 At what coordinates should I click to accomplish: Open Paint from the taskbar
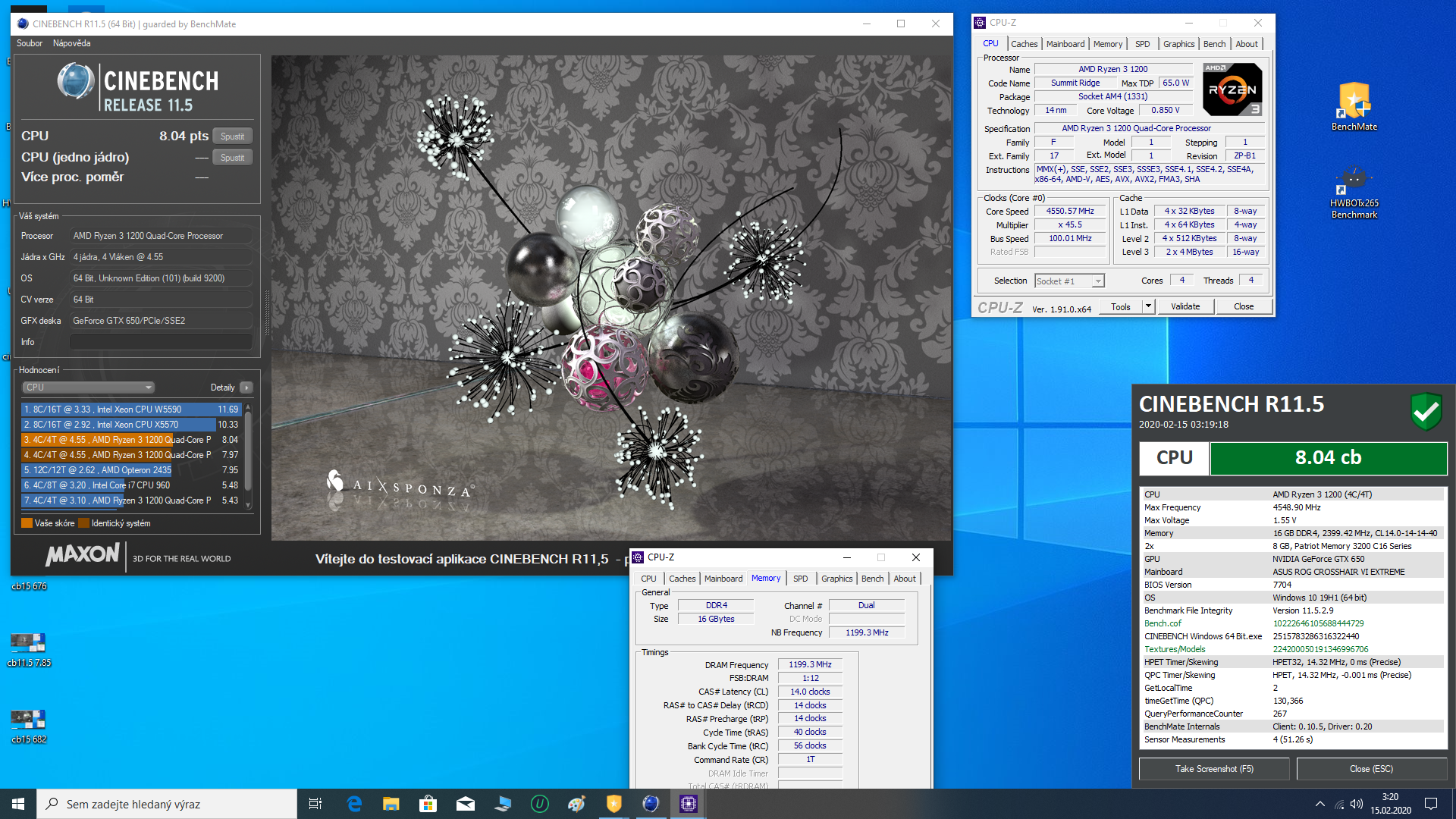click(577, 804)
